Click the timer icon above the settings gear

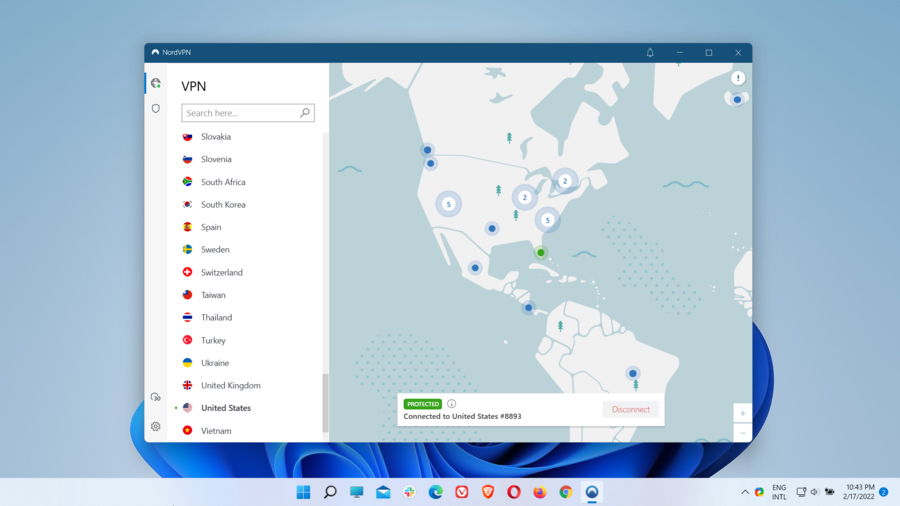tap(155, 398)
